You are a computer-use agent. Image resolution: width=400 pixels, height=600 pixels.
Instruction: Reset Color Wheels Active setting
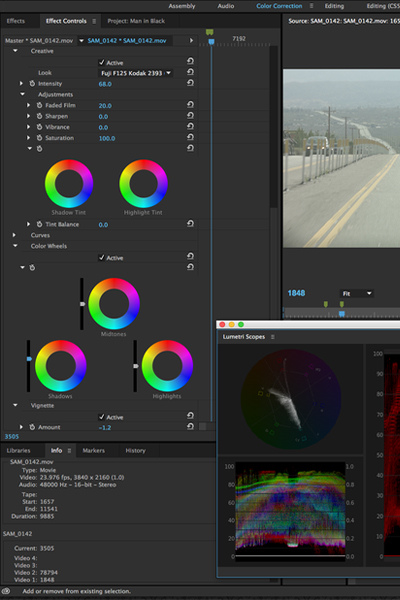pyautogui.click(x=190, y=256)
